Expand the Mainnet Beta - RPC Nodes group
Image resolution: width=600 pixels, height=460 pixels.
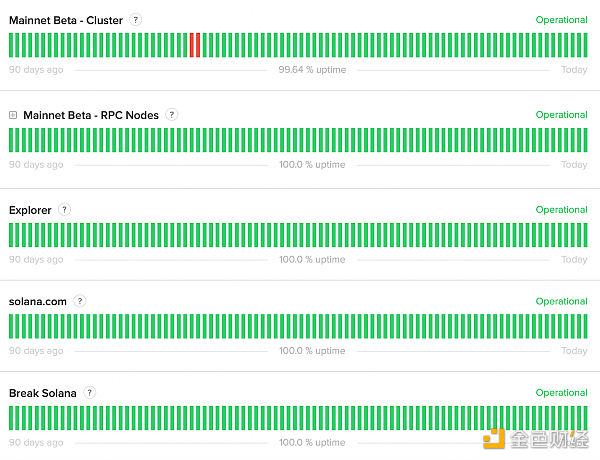pyautogui.click(x=13, y=115)
